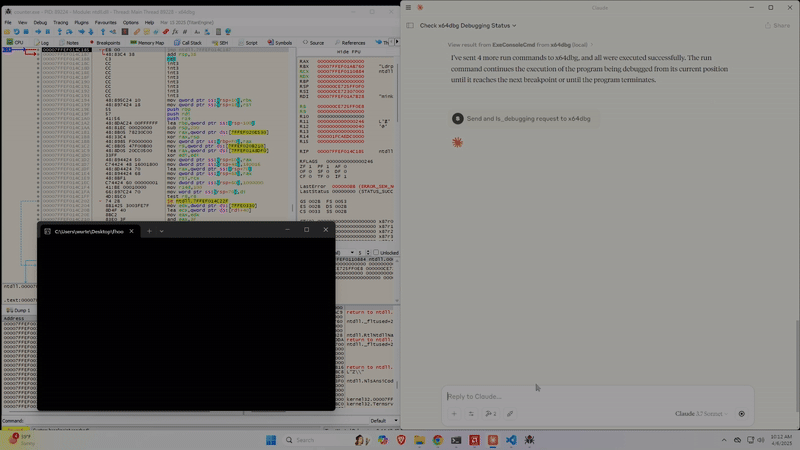Click the globe icon in x64dbg toolbar
800x450 pixels.
point(228,32)
